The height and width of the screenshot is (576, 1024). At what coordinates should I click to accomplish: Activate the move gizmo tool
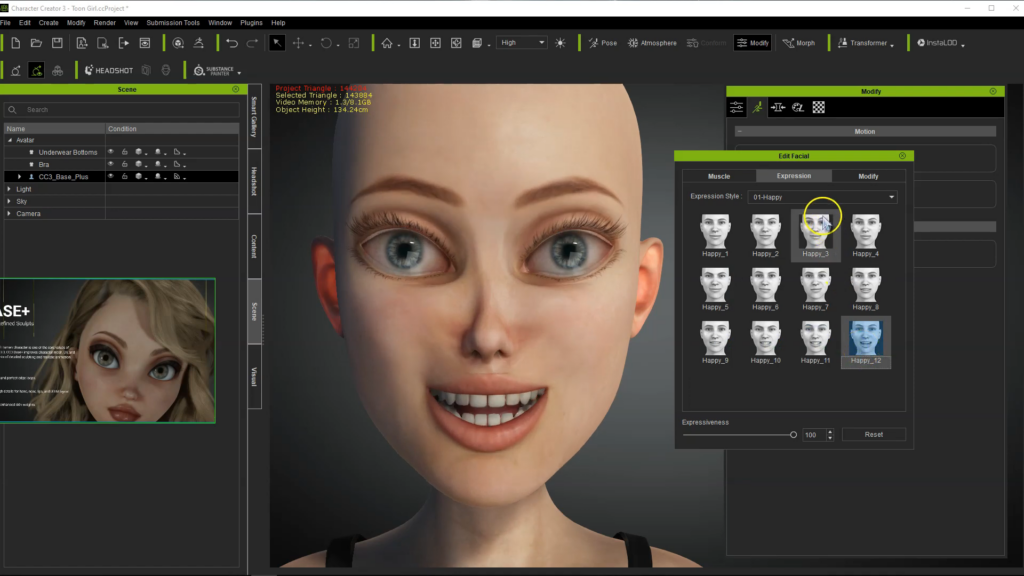(x=298, y=43)
